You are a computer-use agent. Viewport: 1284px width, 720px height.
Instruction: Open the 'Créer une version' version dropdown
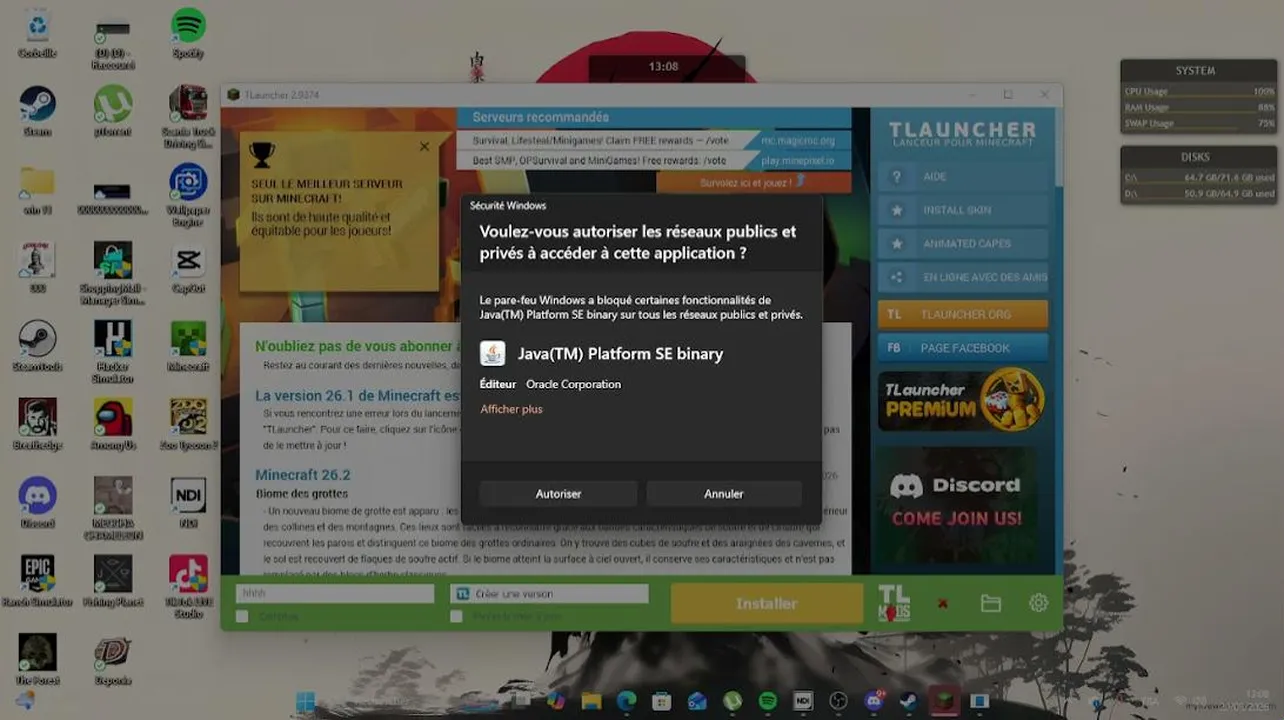tap(550, 593)
